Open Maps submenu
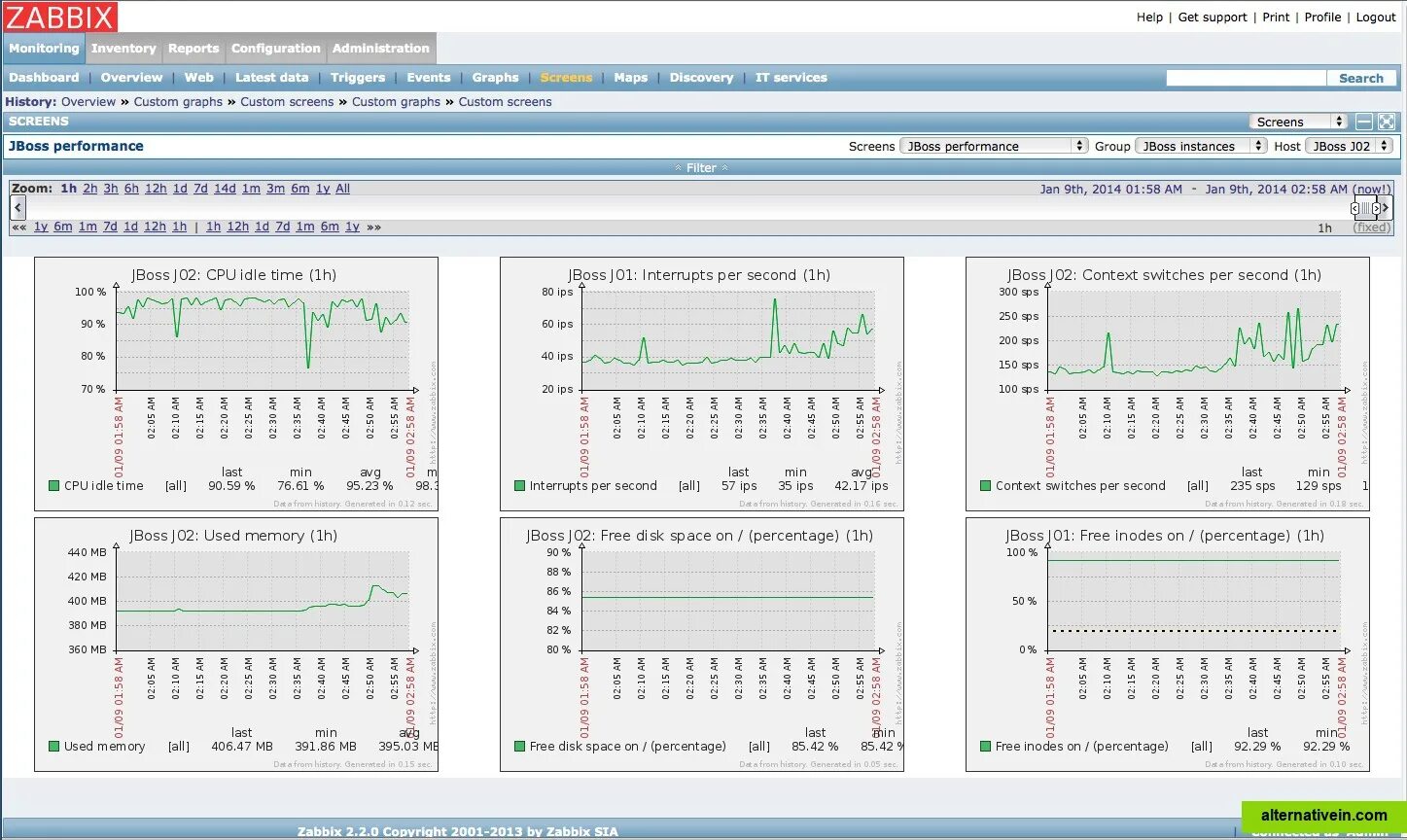1407x840 pixels. click(630, 78)
